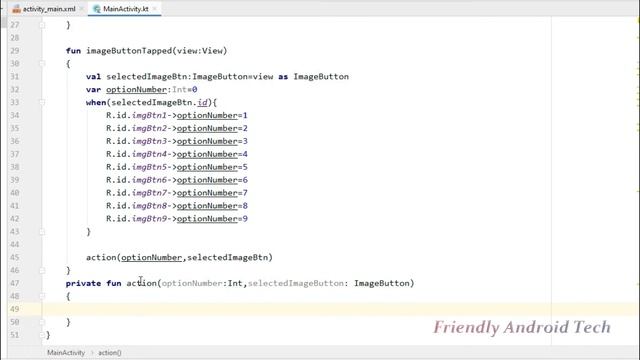Click 'imgBtn2' on line 35
Viewport: 640px width, 360px height.
pyautogui.click(x=149, y=128)
